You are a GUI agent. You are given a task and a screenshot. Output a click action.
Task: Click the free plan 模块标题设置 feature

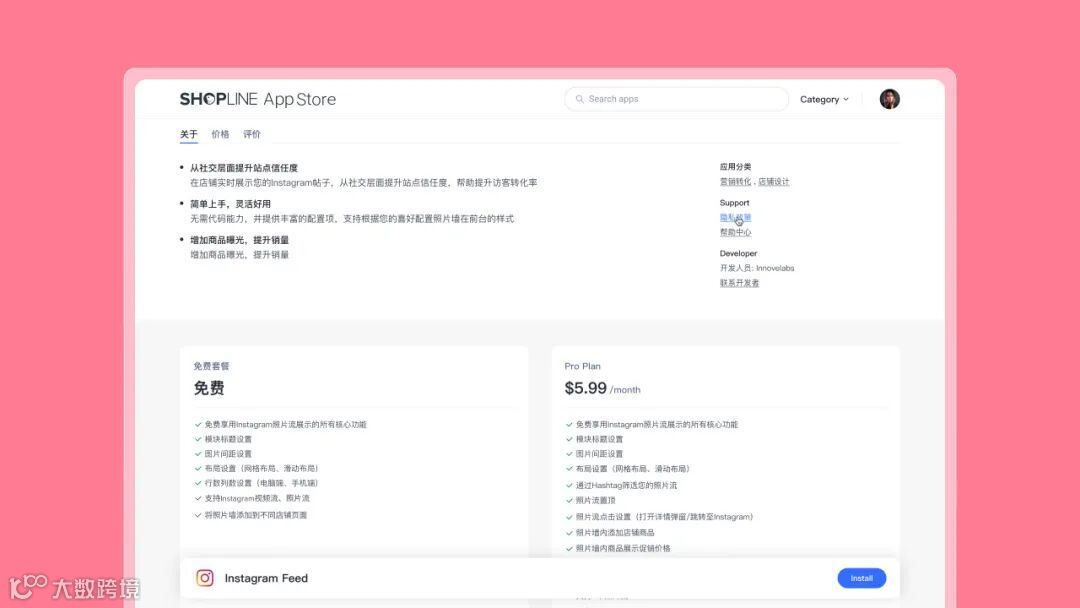coord(228,439)
